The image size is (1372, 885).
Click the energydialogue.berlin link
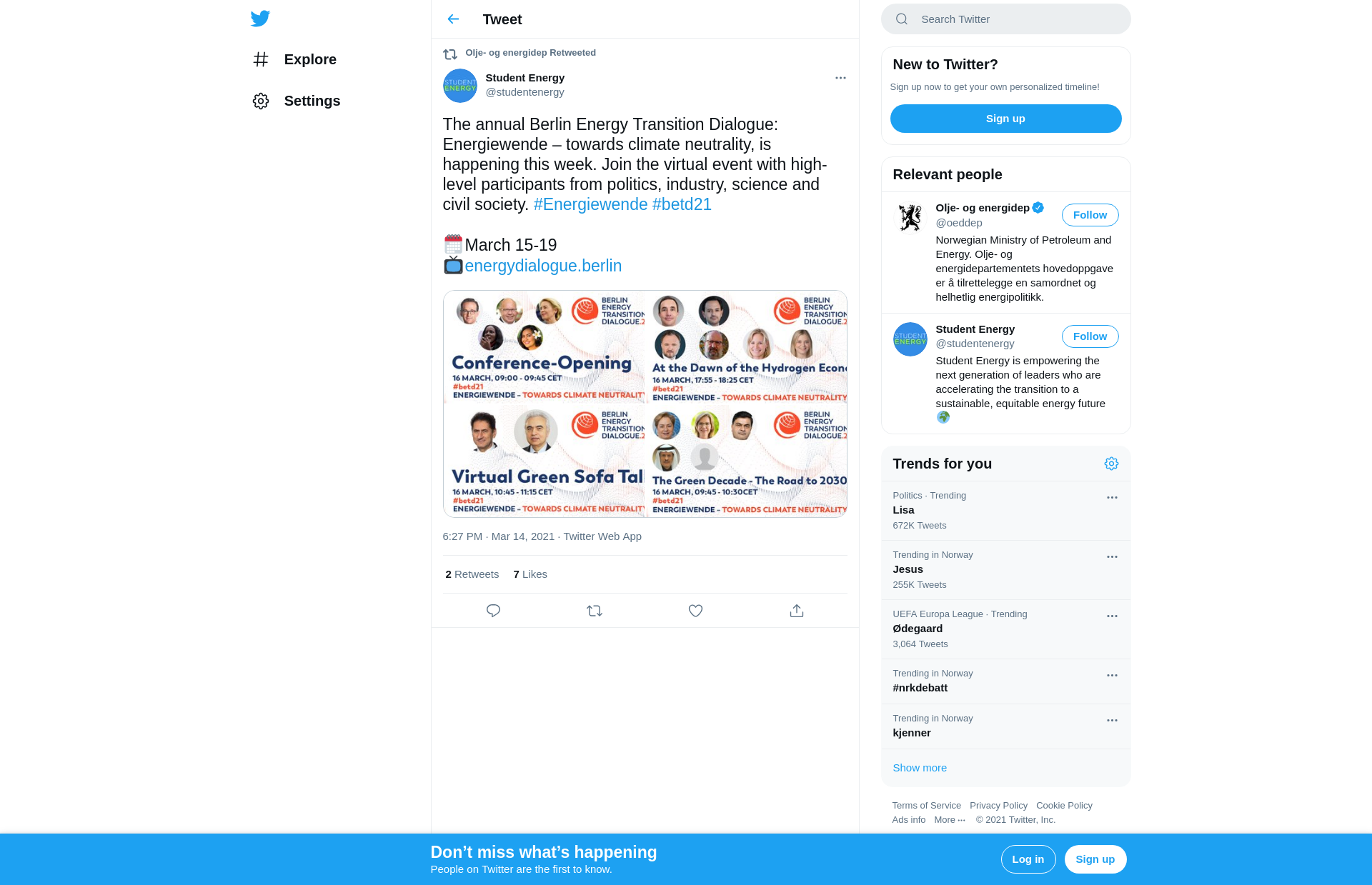(543, 266)
